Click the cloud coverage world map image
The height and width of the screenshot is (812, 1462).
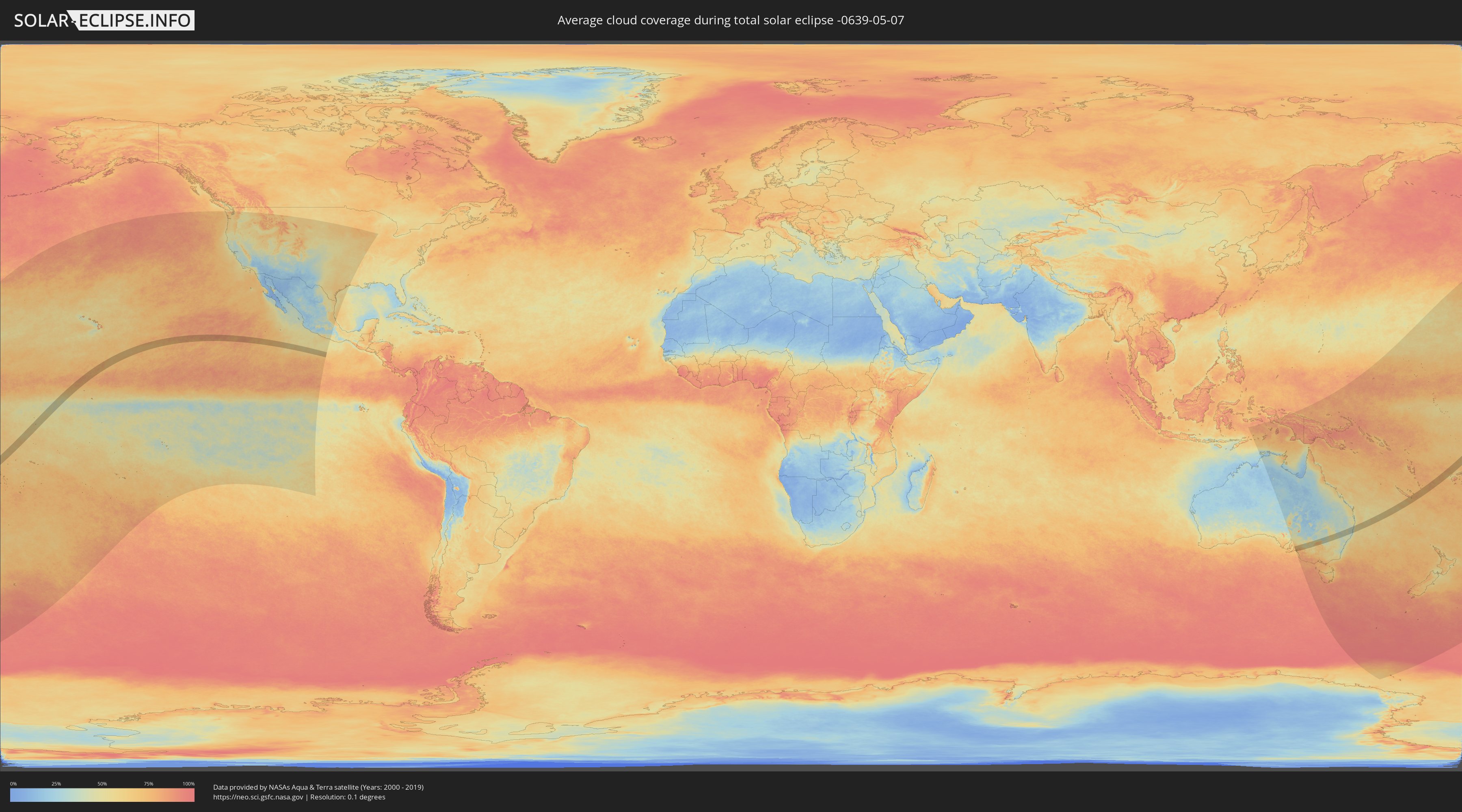click(731, 406)
